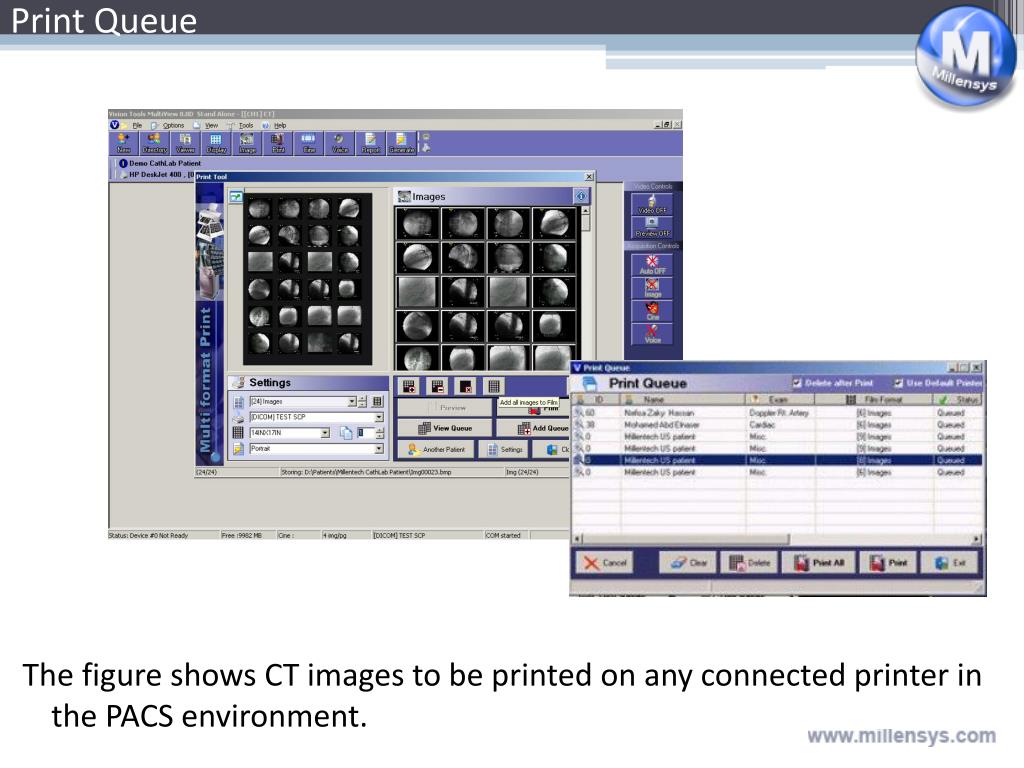Toggle the Voice acquisition control
This screenshot has width=1024, height=768.
point(652,334)
